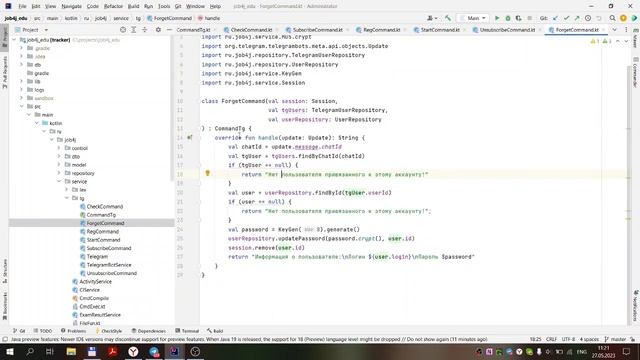640x360 pixels.
Task: Open the user account icon dropdown
Action: point(432,18)
